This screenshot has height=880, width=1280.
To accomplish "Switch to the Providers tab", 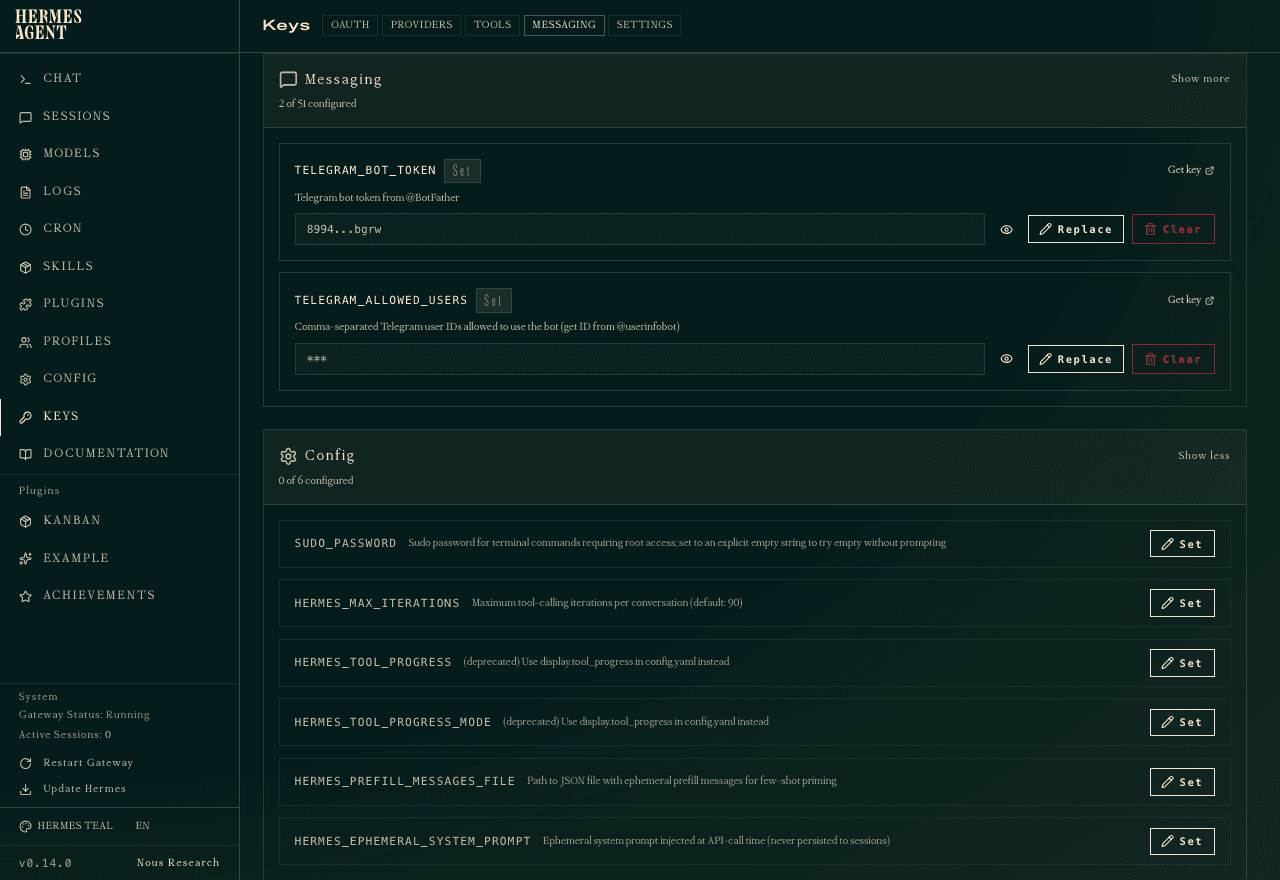I will [421, 25].
